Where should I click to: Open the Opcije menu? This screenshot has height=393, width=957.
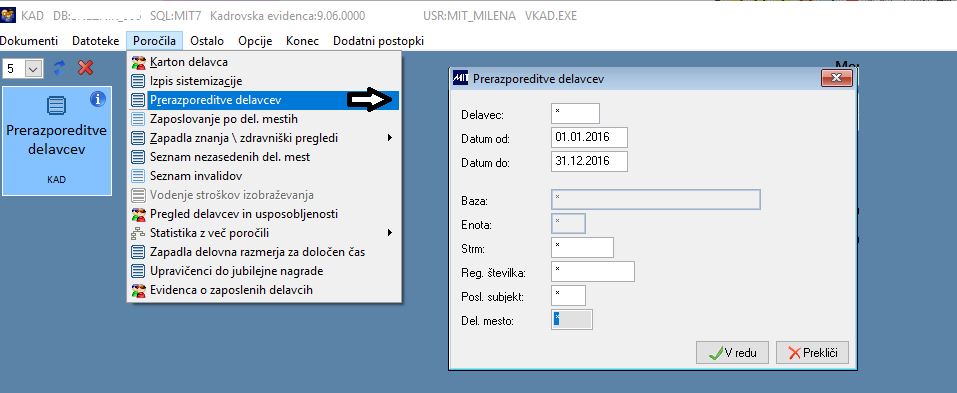click(x=255, y=41)
